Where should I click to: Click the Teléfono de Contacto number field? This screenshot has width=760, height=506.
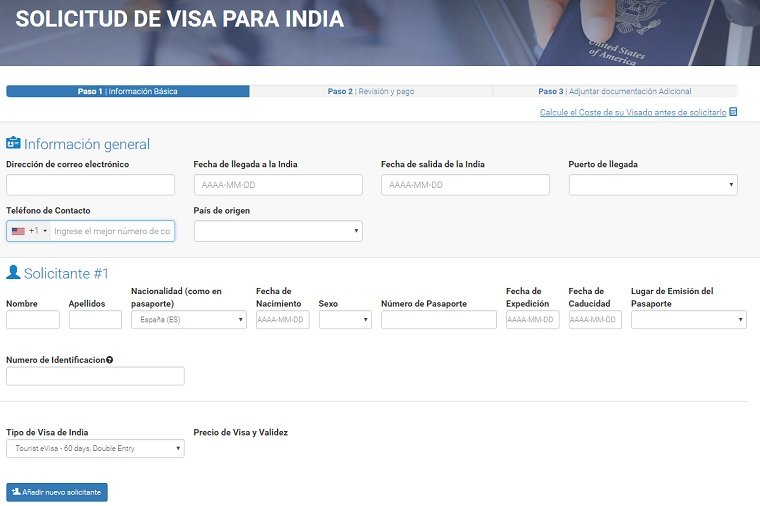(112, 231)
